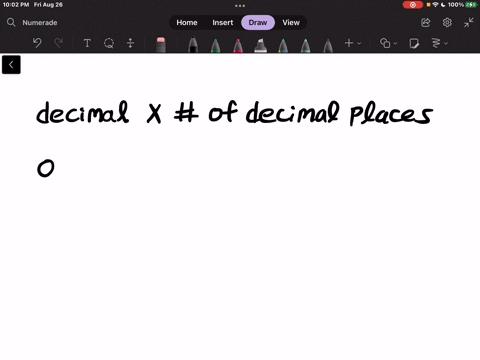Switch to the Home tab
480x360 pixels.
[x=187, y=22]
